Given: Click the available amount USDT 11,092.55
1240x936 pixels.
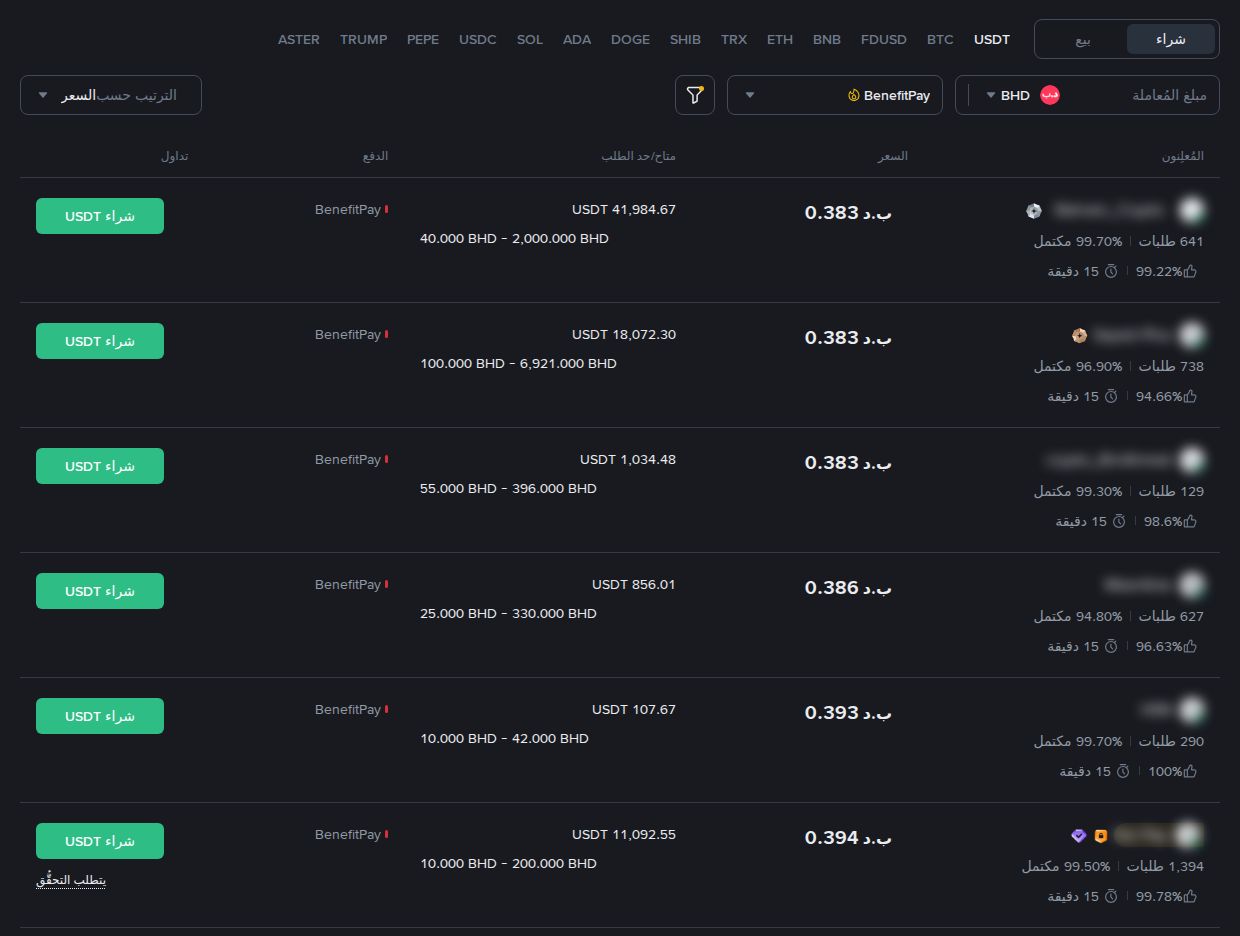Looking at the screenshot, I should pyautogui.click(x=624, y=834).
